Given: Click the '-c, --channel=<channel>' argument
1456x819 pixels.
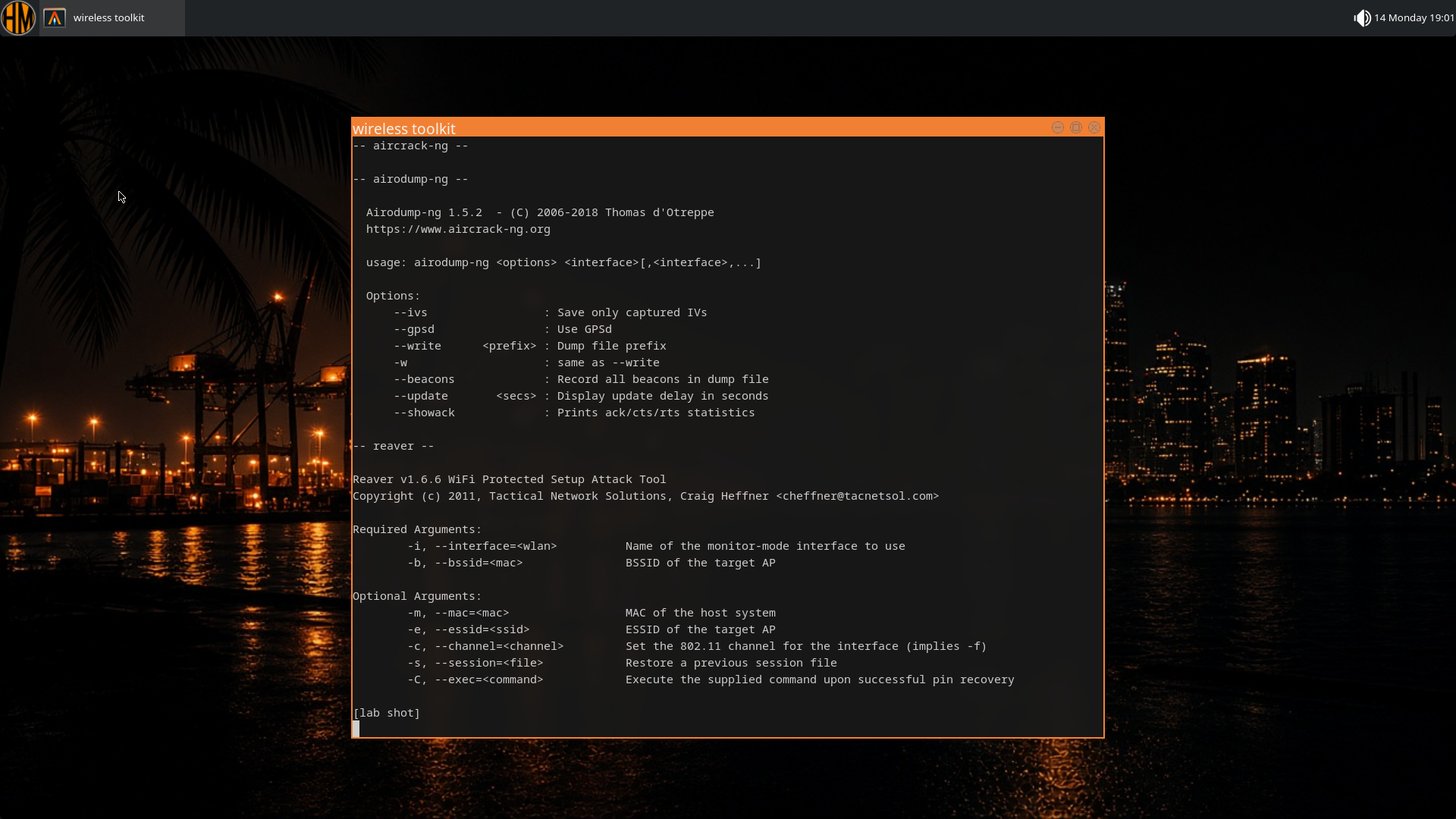Looking at the screenshot, I should [485, 646].
